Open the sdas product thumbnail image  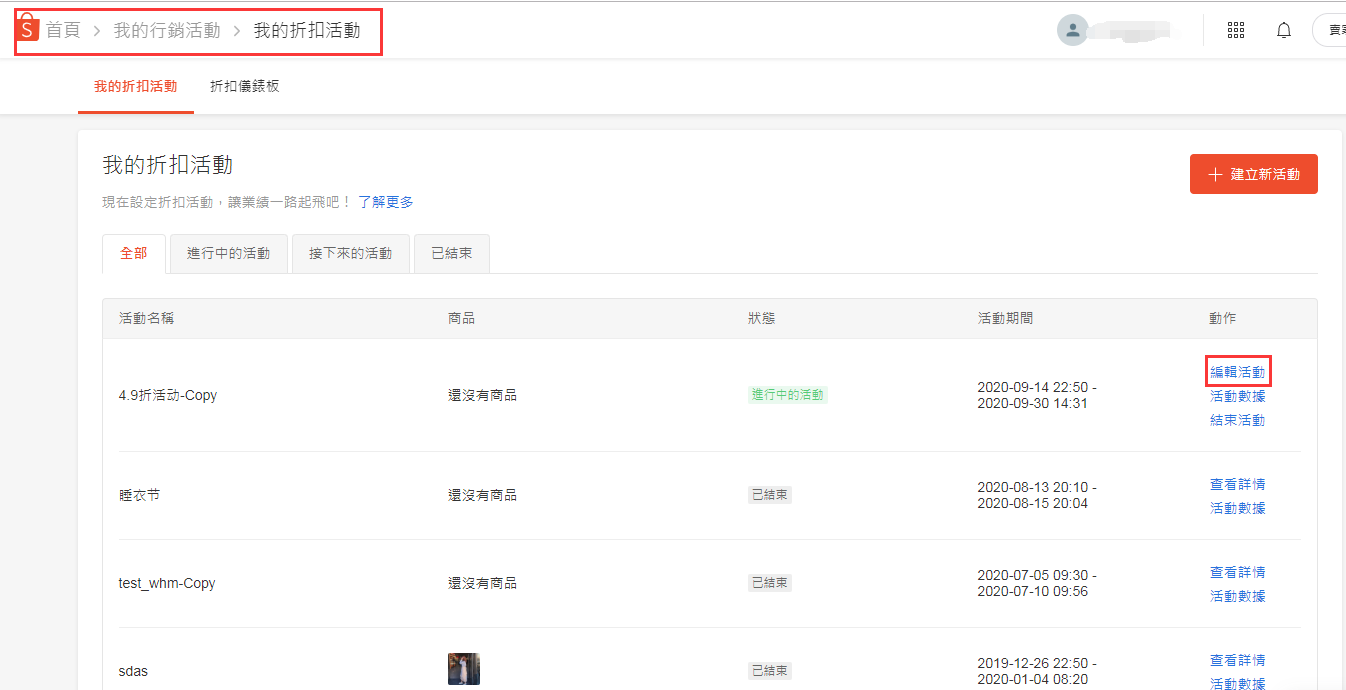coord(464,669)
